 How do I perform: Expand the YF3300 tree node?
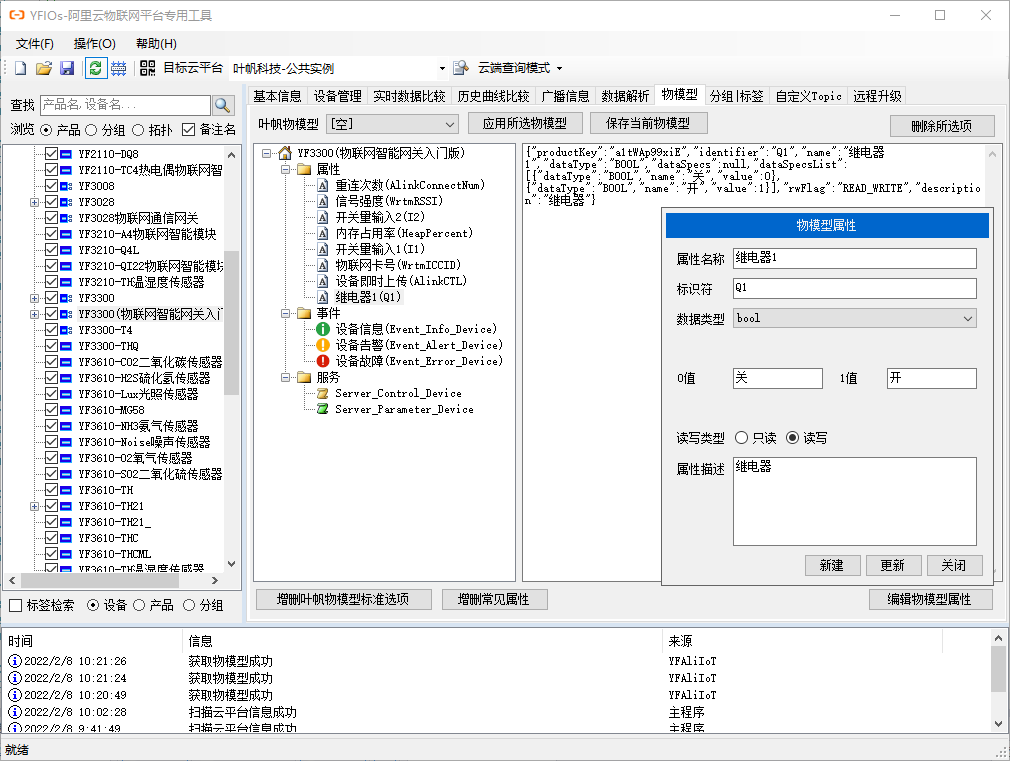click(x=34, y=298)
